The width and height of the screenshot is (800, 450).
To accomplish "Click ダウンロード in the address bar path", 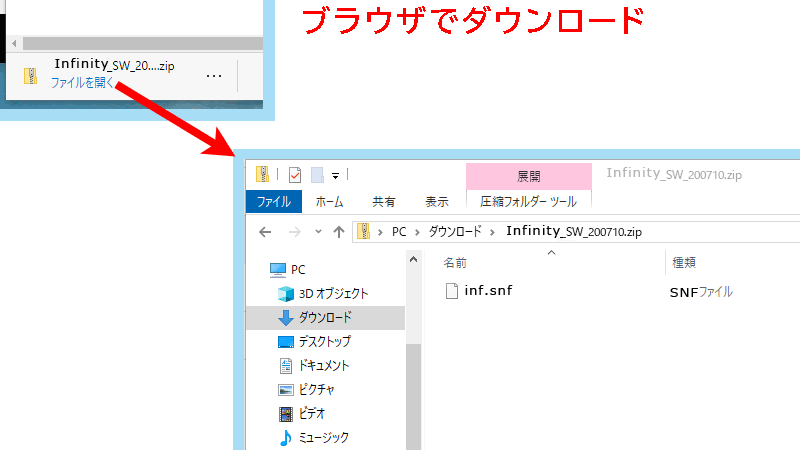I will pos(455,231).
